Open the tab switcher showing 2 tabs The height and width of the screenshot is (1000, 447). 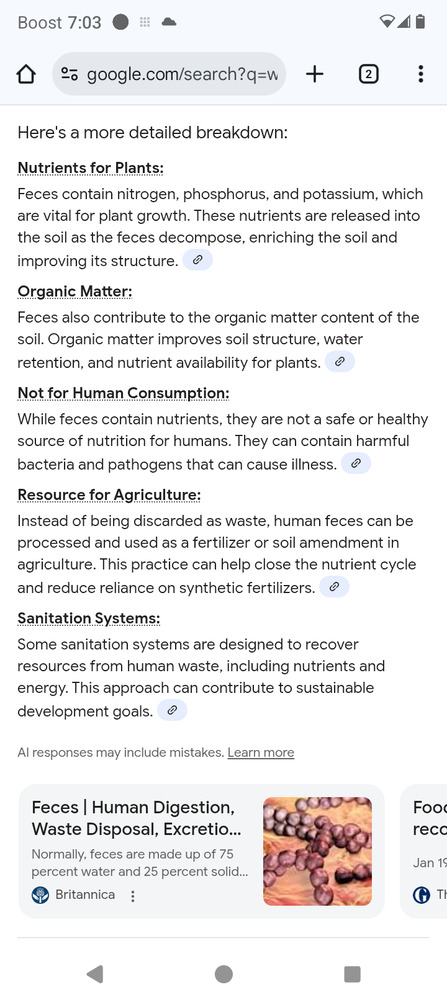click(x=368, y=75)
